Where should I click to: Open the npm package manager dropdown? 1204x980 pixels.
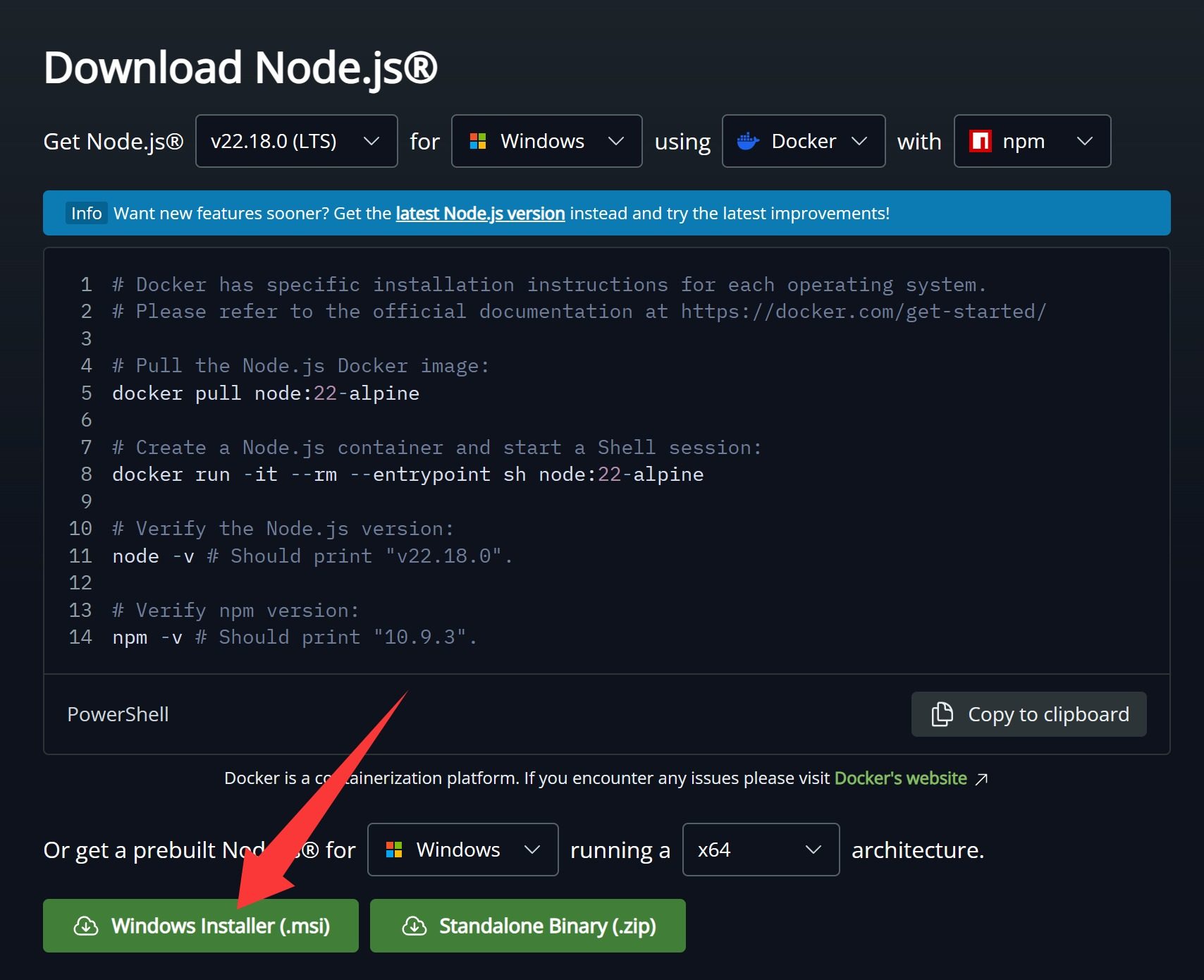pyautogui.click(x=1032, y=141)
